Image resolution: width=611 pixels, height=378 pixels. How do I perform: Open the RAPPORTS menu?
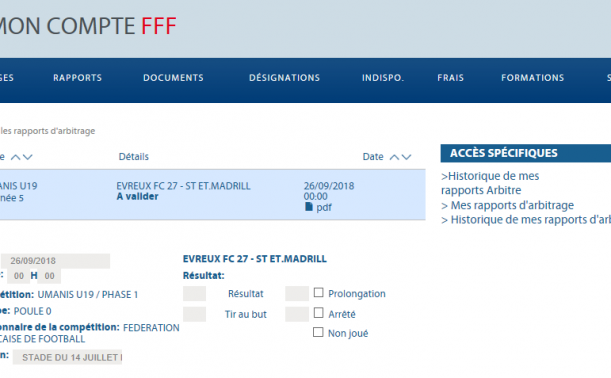tap(78, 78)
